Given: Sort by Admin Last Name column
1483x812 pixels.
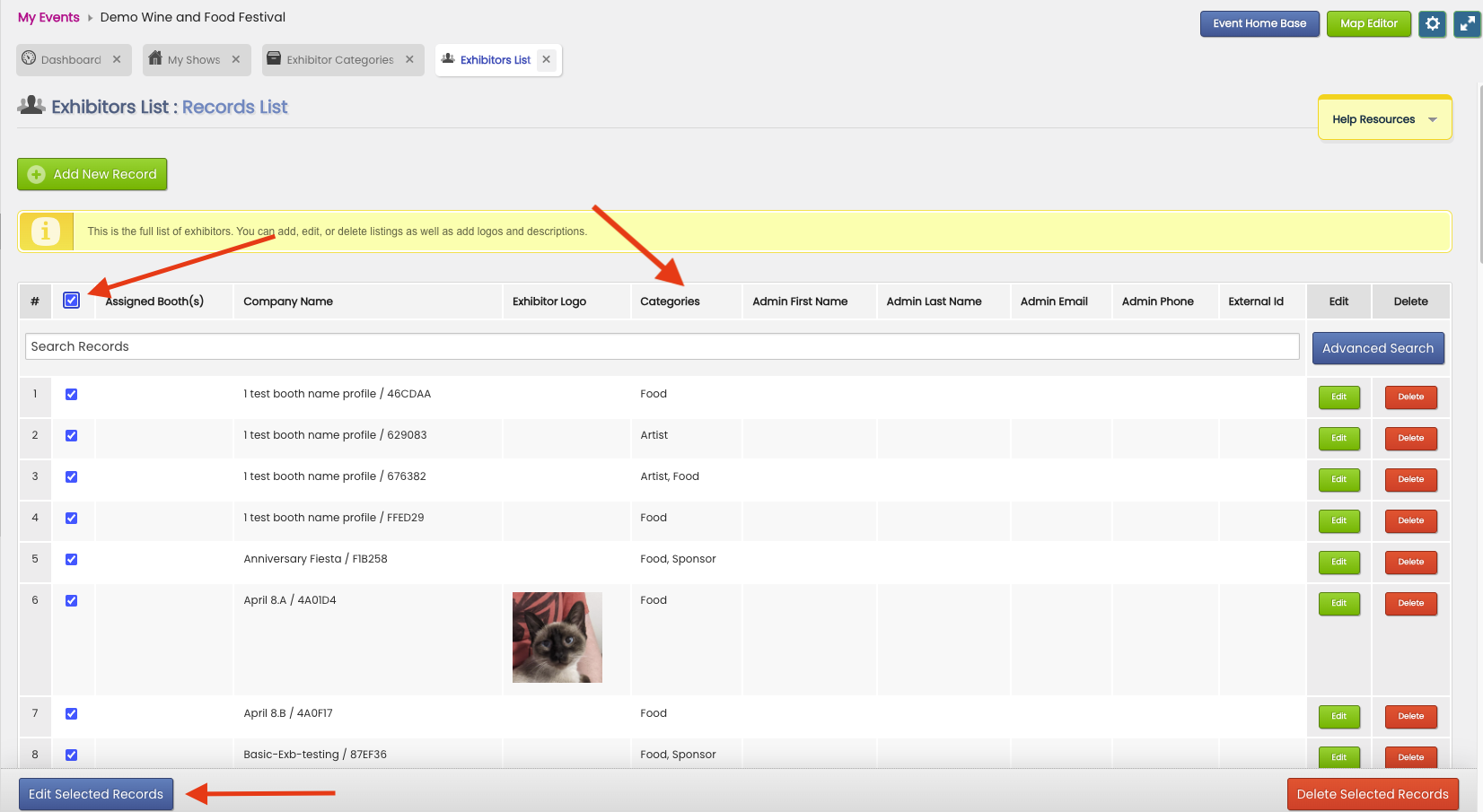Looking at the screenshot, I should (934, 301).
